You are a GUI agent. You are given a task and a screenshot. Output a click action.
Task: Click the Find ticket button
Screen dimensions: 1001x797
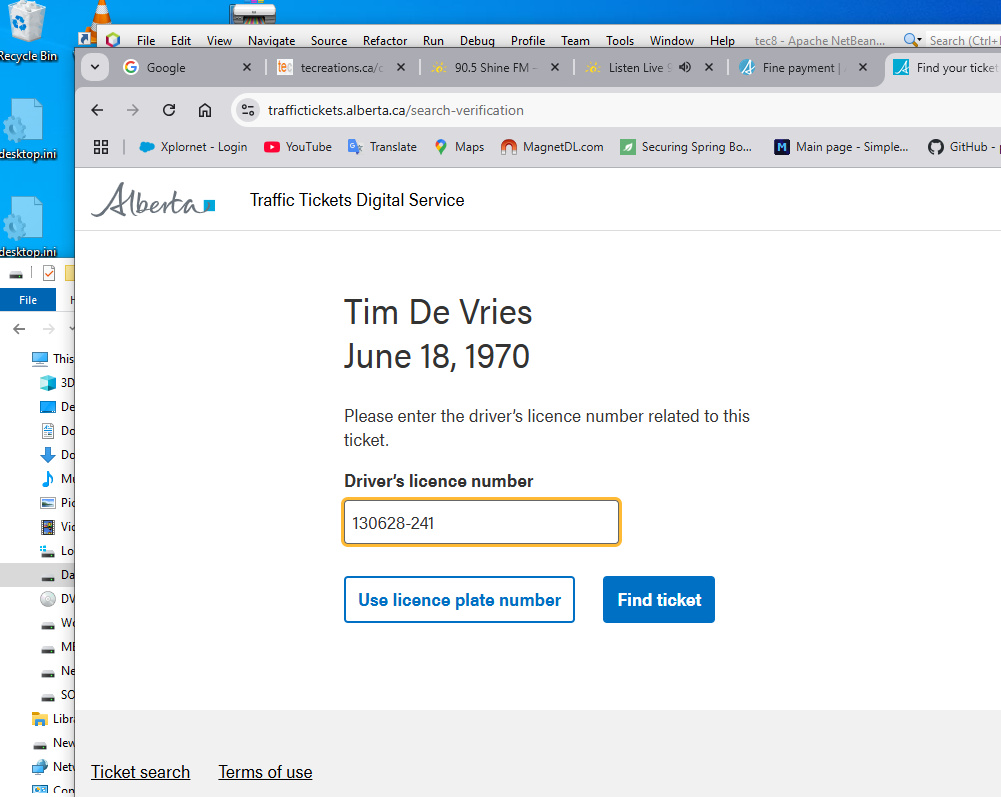click(659, 600)
